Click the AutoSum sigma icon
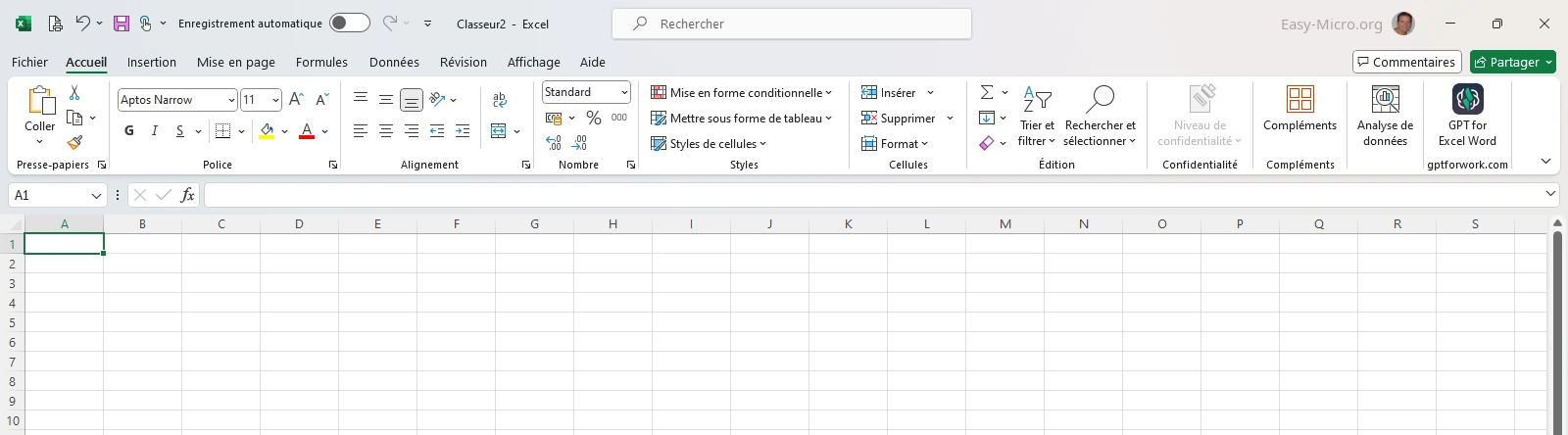 (987, 92)
